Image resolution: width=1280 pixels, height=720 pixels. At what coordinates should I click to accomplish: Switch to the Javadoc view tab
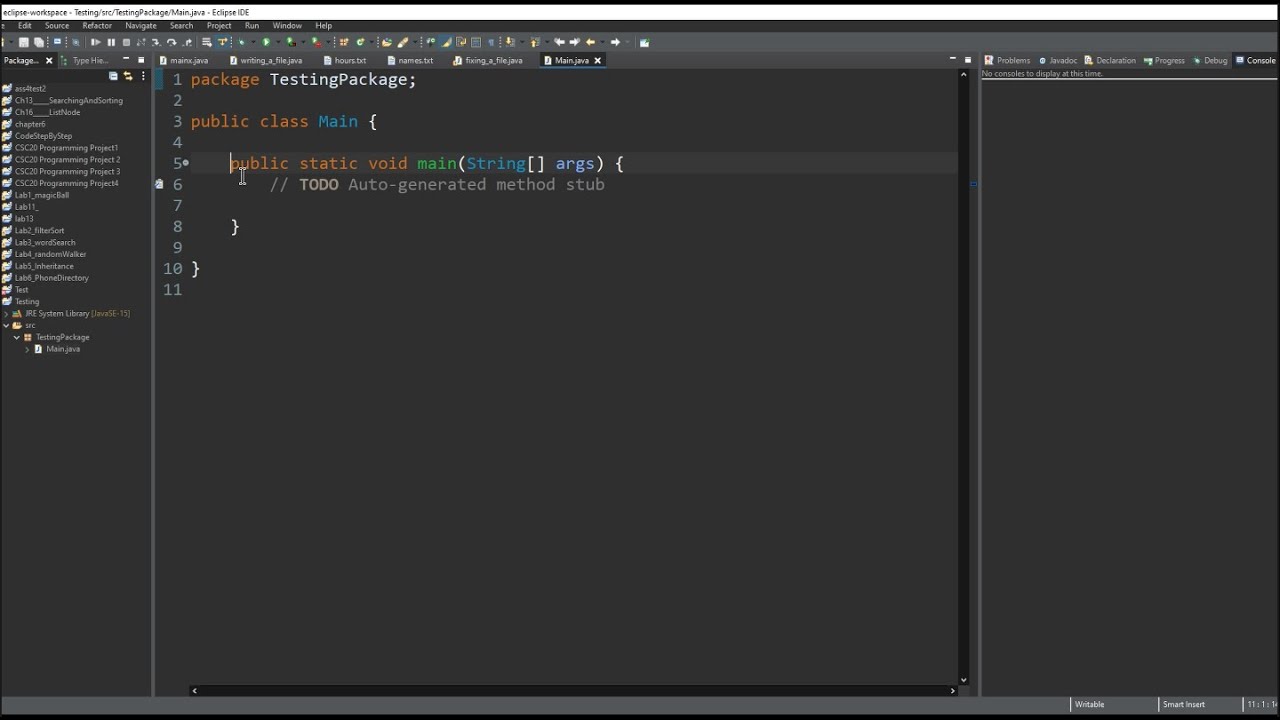coord(1058,61)
